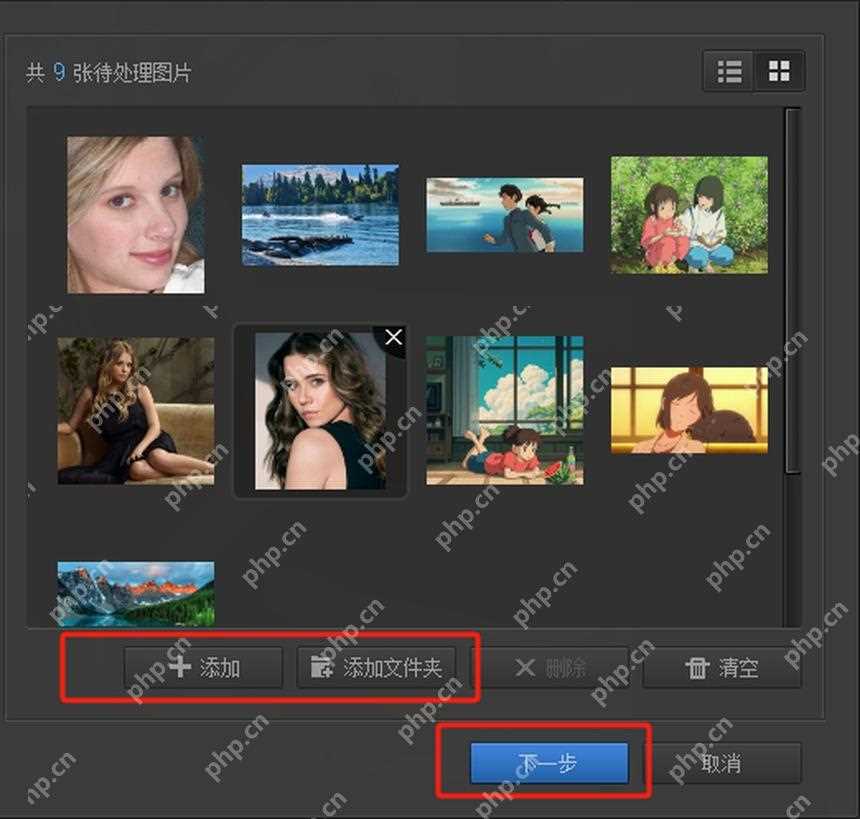
Task: Proceed with the blue 下一步 button
Action: click(549, 763)
